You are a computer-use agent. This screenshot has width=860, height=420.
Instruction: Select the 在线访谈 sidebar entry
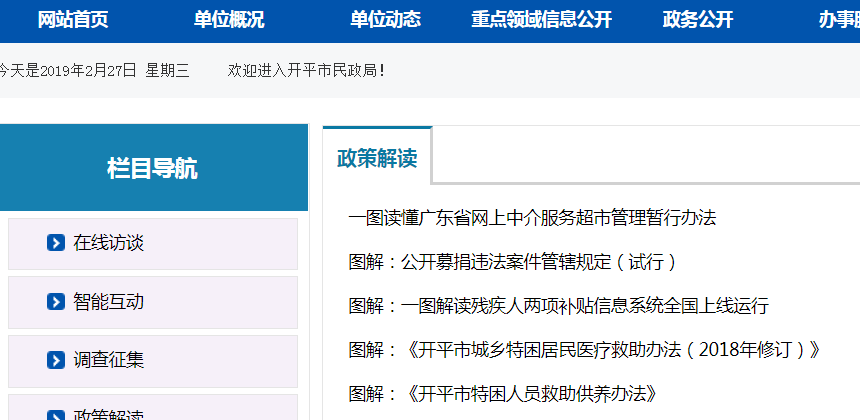point(109,243)
